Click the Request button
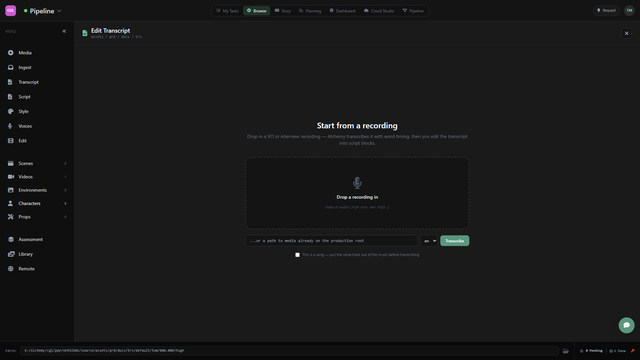640x360 pixels. tap(606, 11)
